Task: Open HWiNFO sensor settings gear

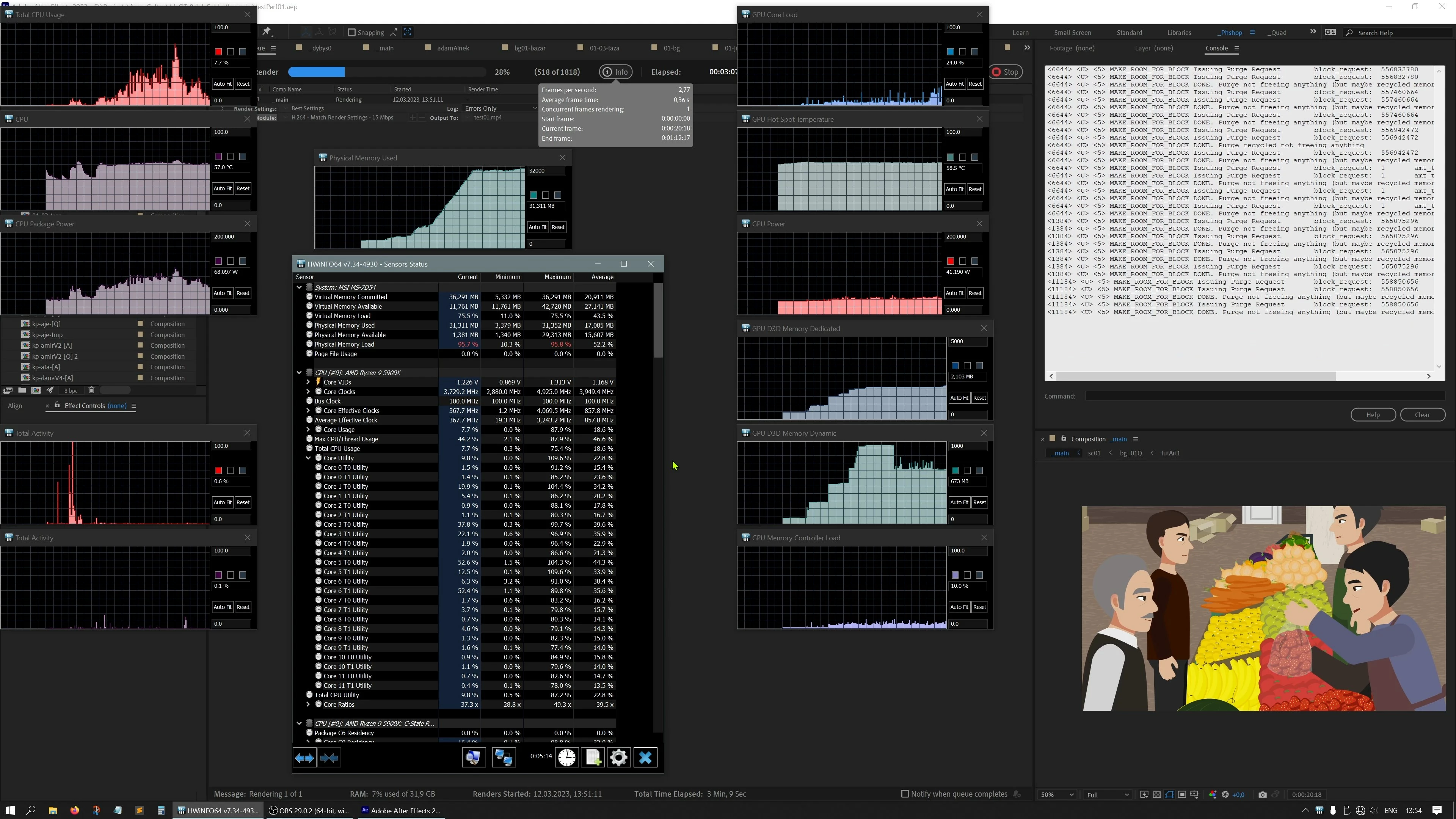Action: 618,758
